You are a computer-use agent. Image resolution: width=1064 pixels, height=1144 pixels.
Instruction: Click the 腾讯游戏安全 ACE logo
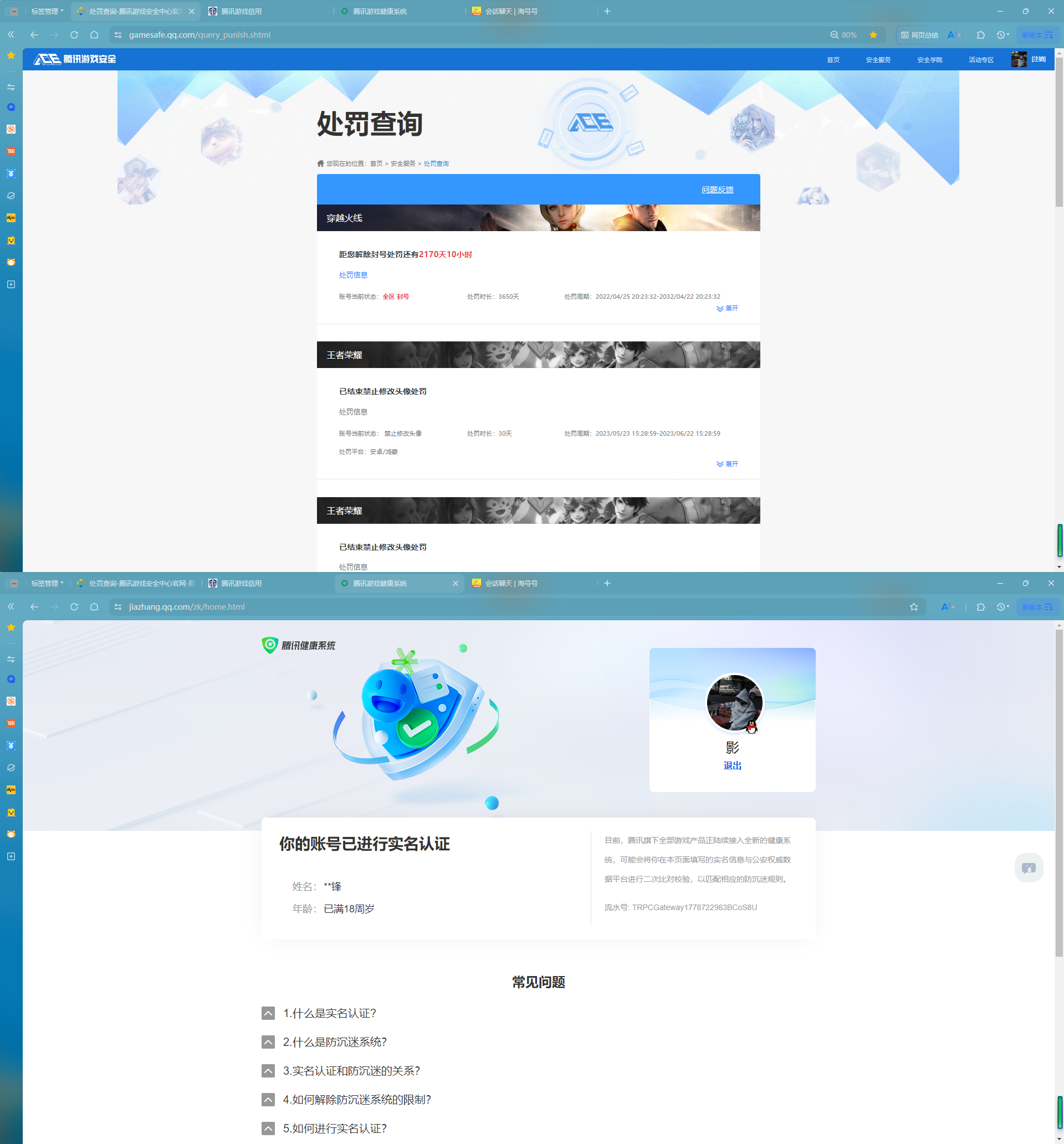click(x=75, y=59)
